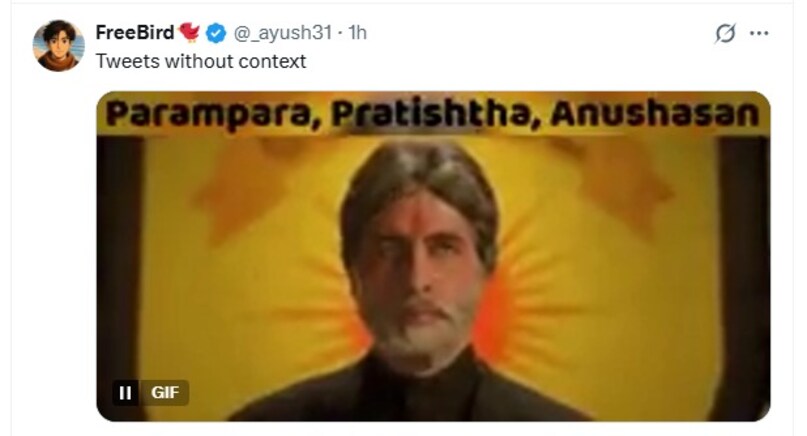Open FreeBird's profile avatar

point(58,45)
